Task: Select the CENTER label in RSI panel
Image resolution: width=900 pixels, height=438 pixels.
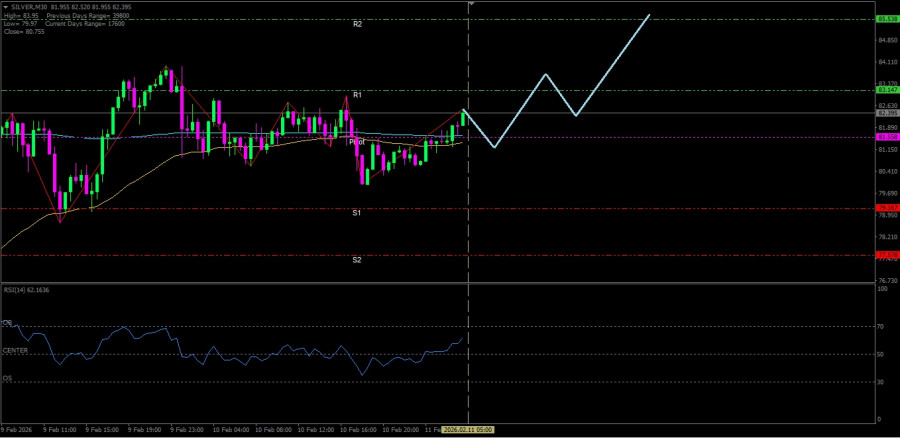Action: tap(15, 350)
